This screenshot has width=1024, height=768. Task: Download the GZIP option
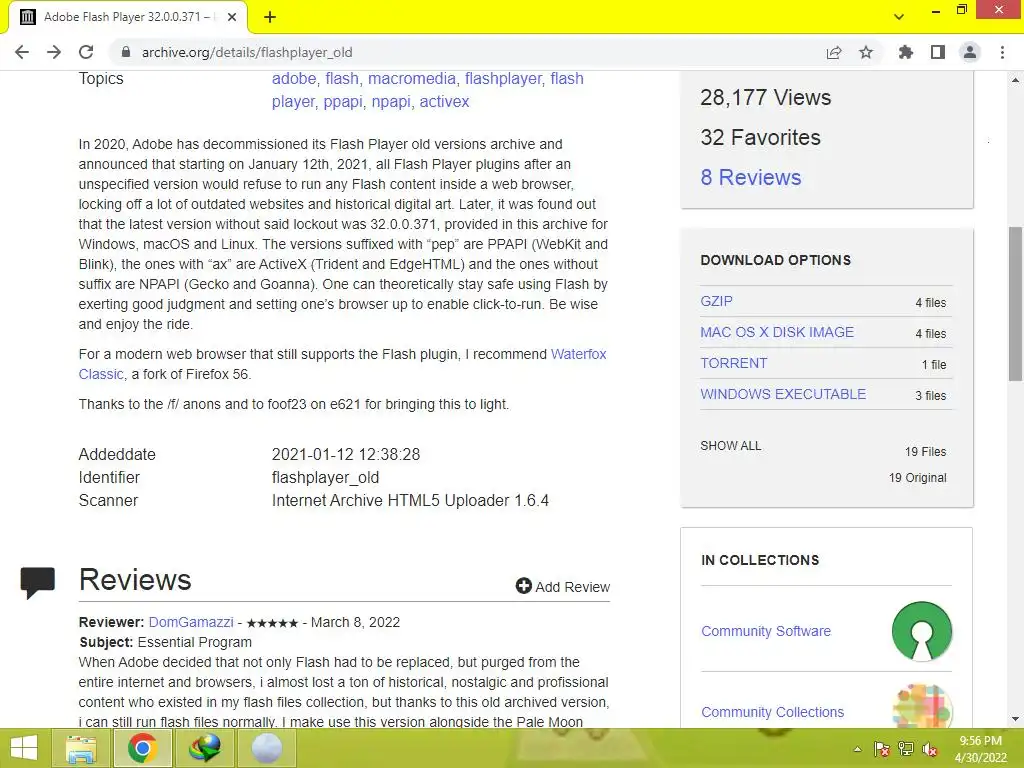716,301
